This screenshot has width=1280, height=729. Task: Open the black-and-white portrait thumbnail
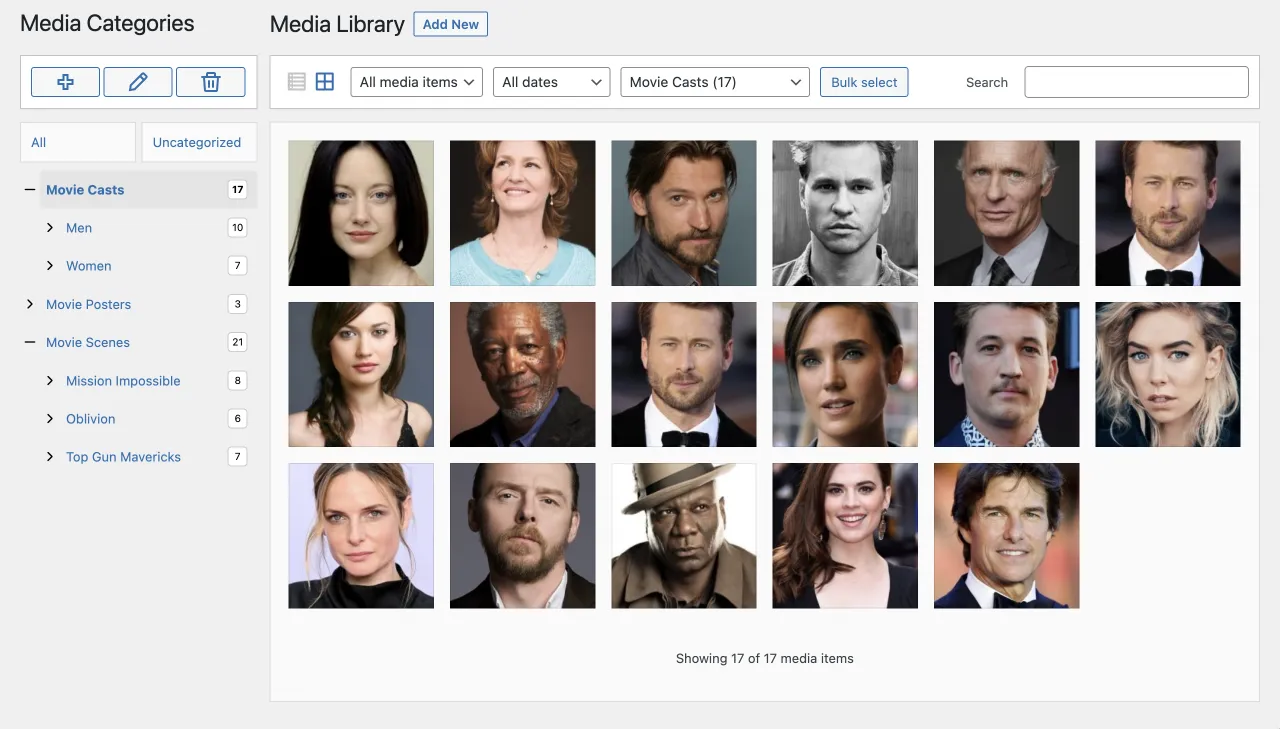845,213
